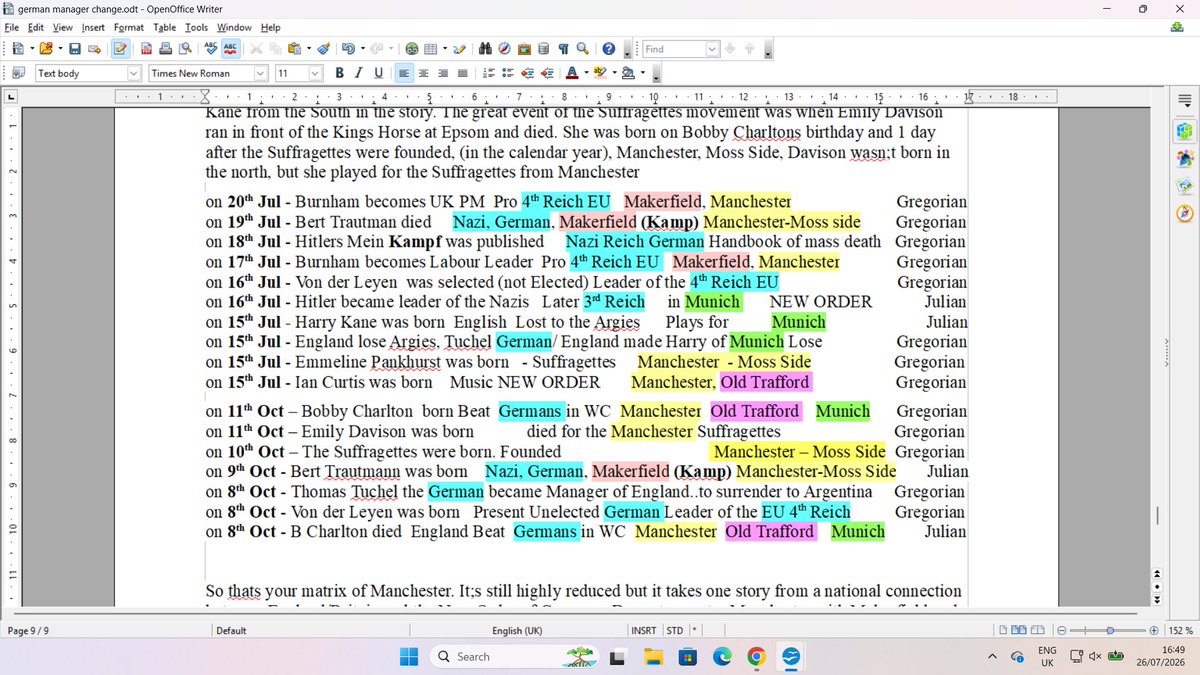Screen dimensions: 1200x675
Task: Open the Font Color dropdown arrow
Action: (x=585, y=73)
